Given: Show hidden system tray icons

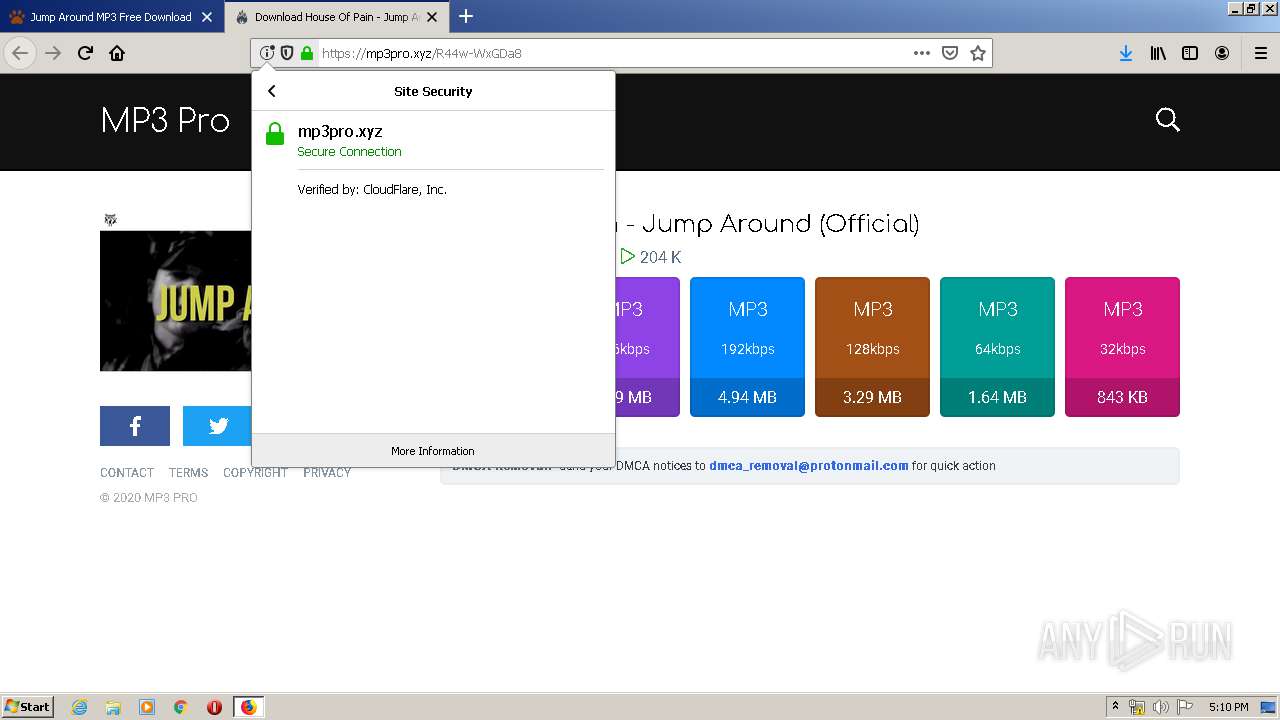Looking at the screenshot, I should click(x=1115, y=707).
